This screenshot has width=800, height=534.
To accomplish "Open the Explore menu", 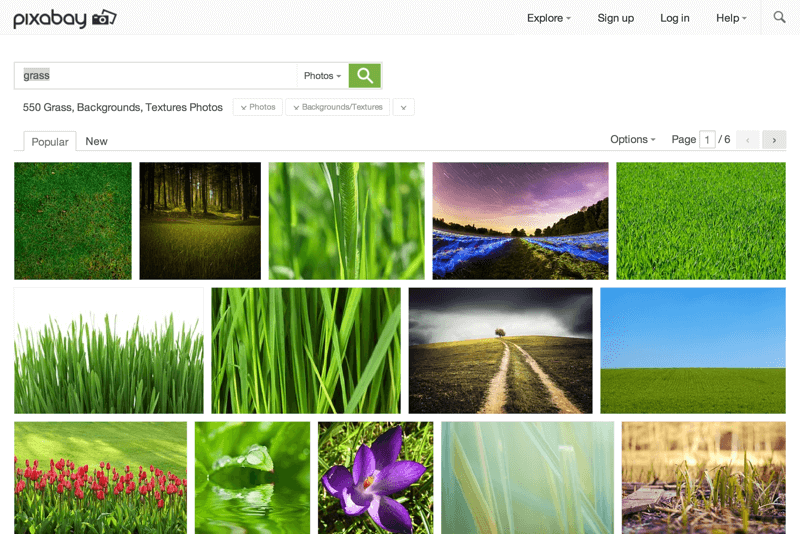I will pyautogui.click(x=548, y=18).
